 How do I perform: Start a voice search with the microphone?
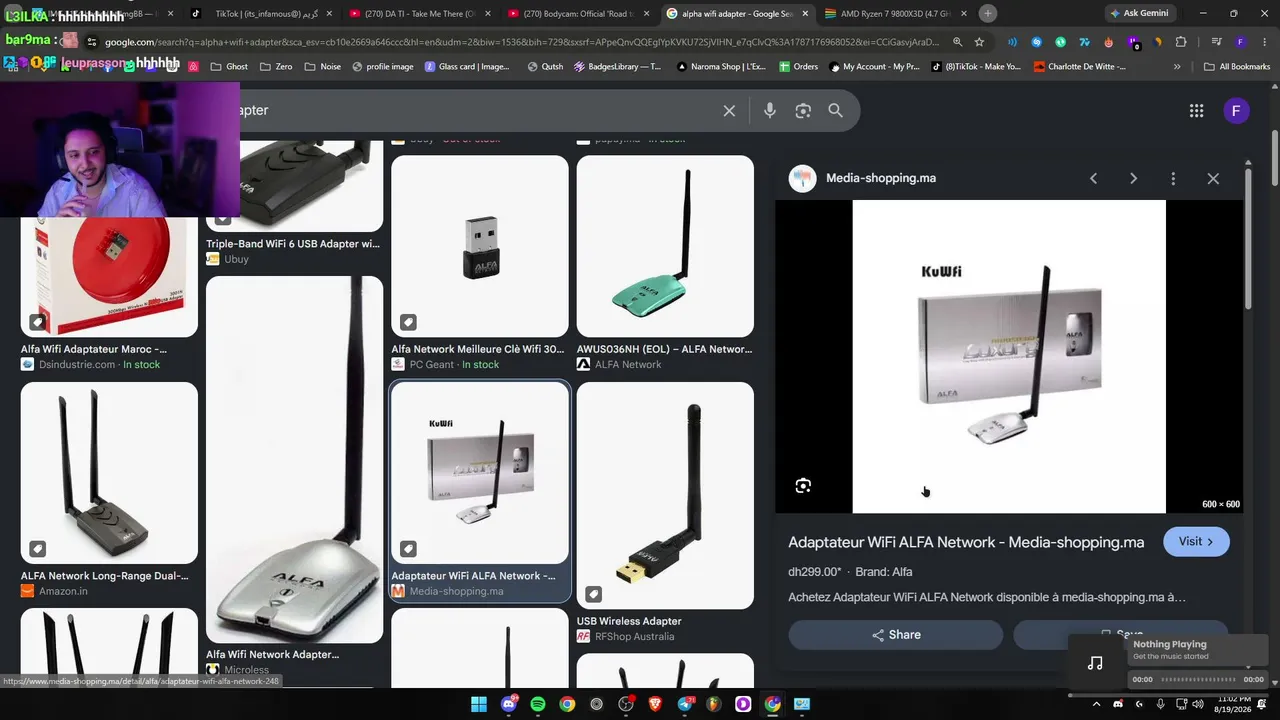pos(770,111)
